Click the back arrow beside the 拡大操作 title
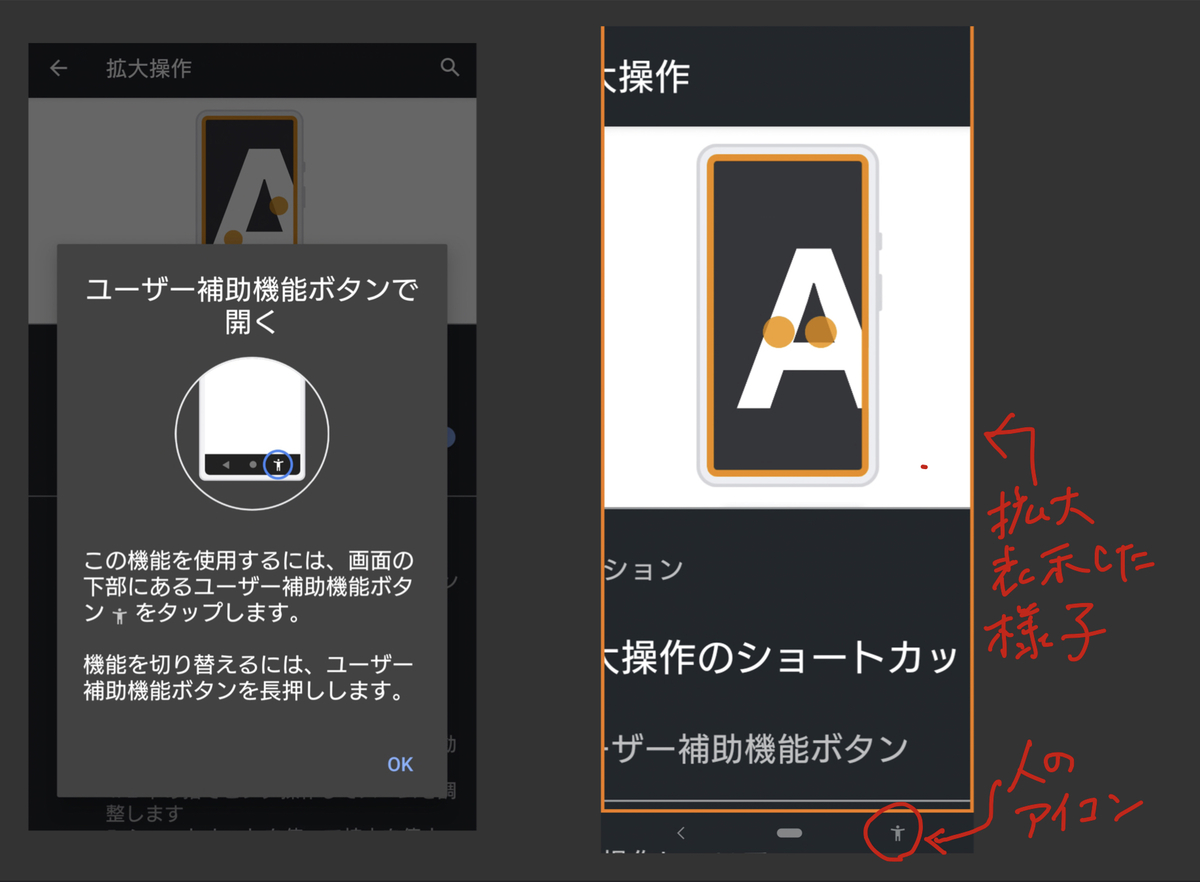This screenshot has width=1200, height=882. pos(58,68)
